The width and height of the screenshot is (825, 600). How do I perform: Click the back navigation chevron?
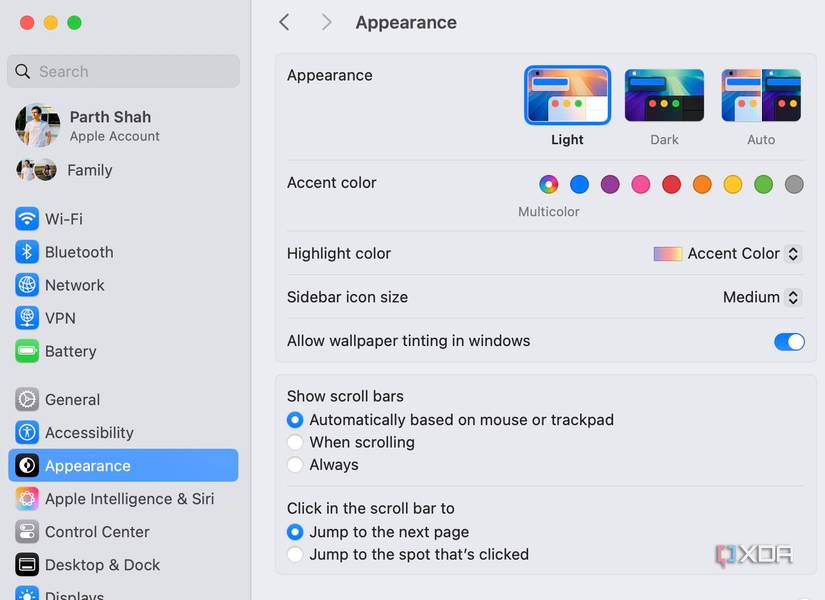tap(284, 21)
